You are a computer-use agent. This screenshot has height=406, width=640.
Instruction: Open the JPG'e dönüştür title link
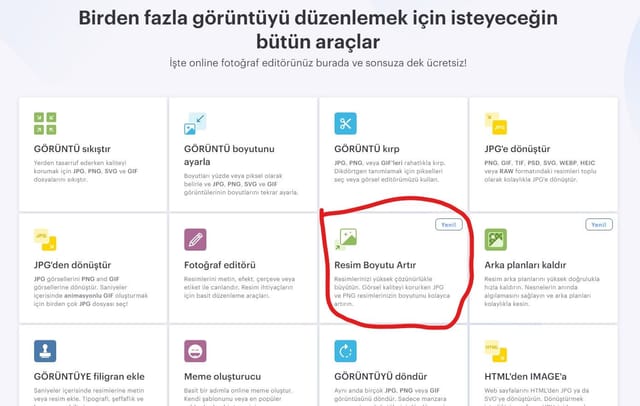coord(517,149)
